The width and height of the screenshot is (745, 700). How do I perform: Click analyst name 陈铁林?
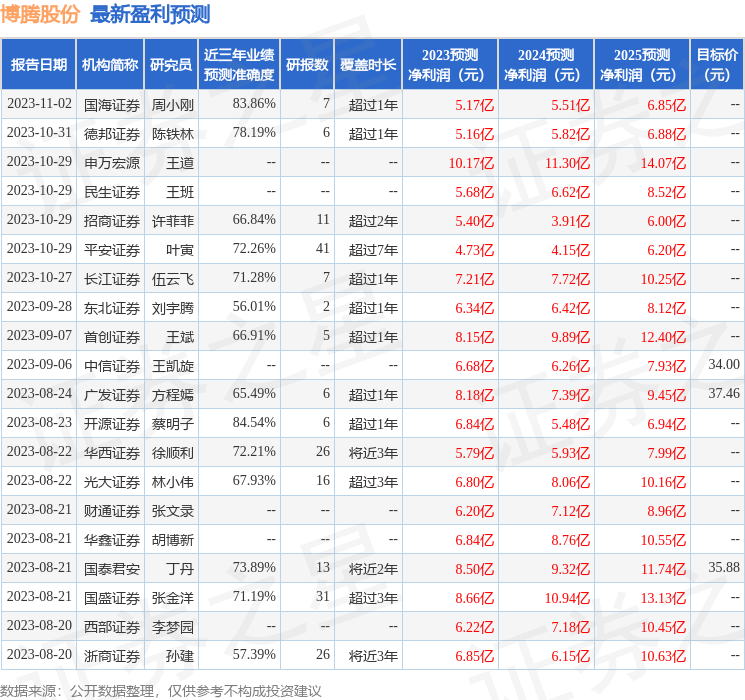pyautogui.click(x=172, y=134)
